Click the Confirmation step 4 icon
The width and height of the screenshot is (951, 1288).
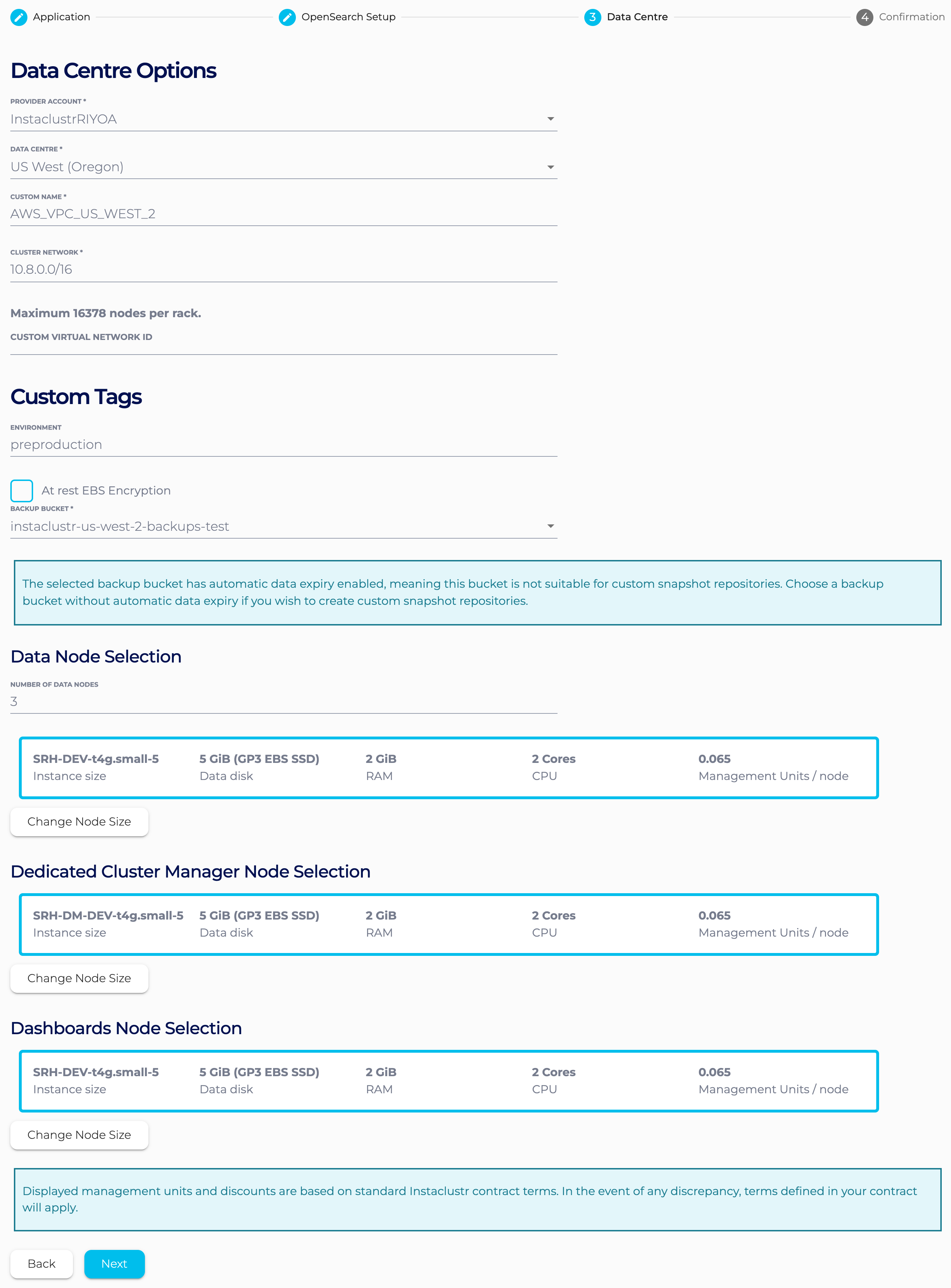click(x=864, y=17)
